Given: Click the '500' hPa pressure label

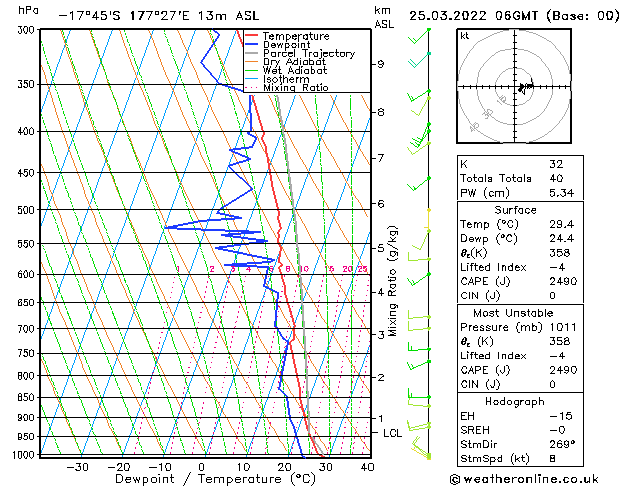Looking at the screenshot, I should pyautogui.click(x=28, y=210).
